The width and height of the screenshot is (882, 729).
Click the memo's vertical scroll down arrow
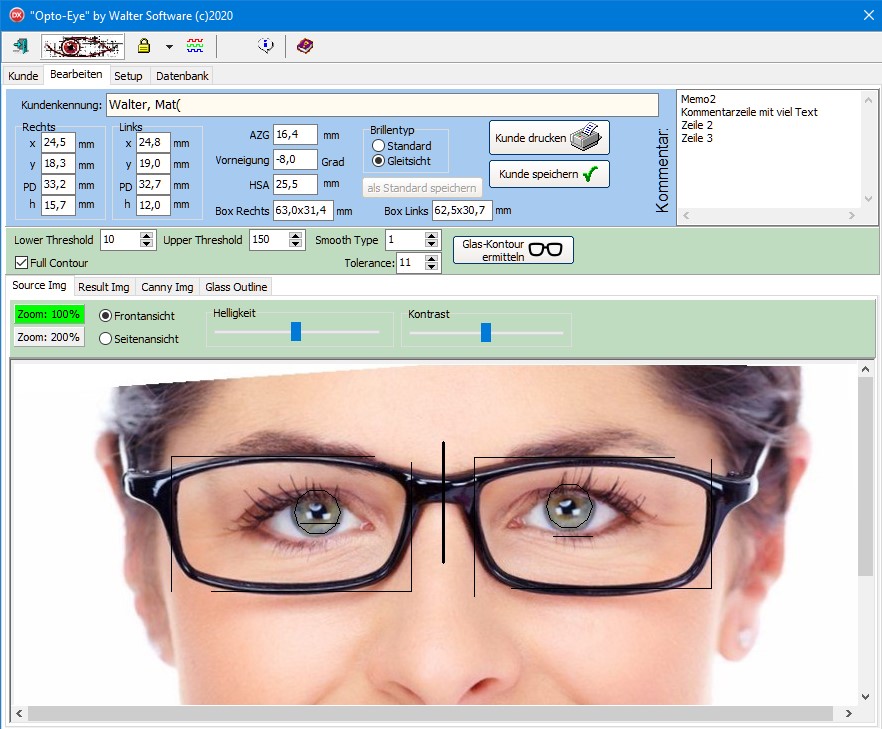tap(868, 199)
